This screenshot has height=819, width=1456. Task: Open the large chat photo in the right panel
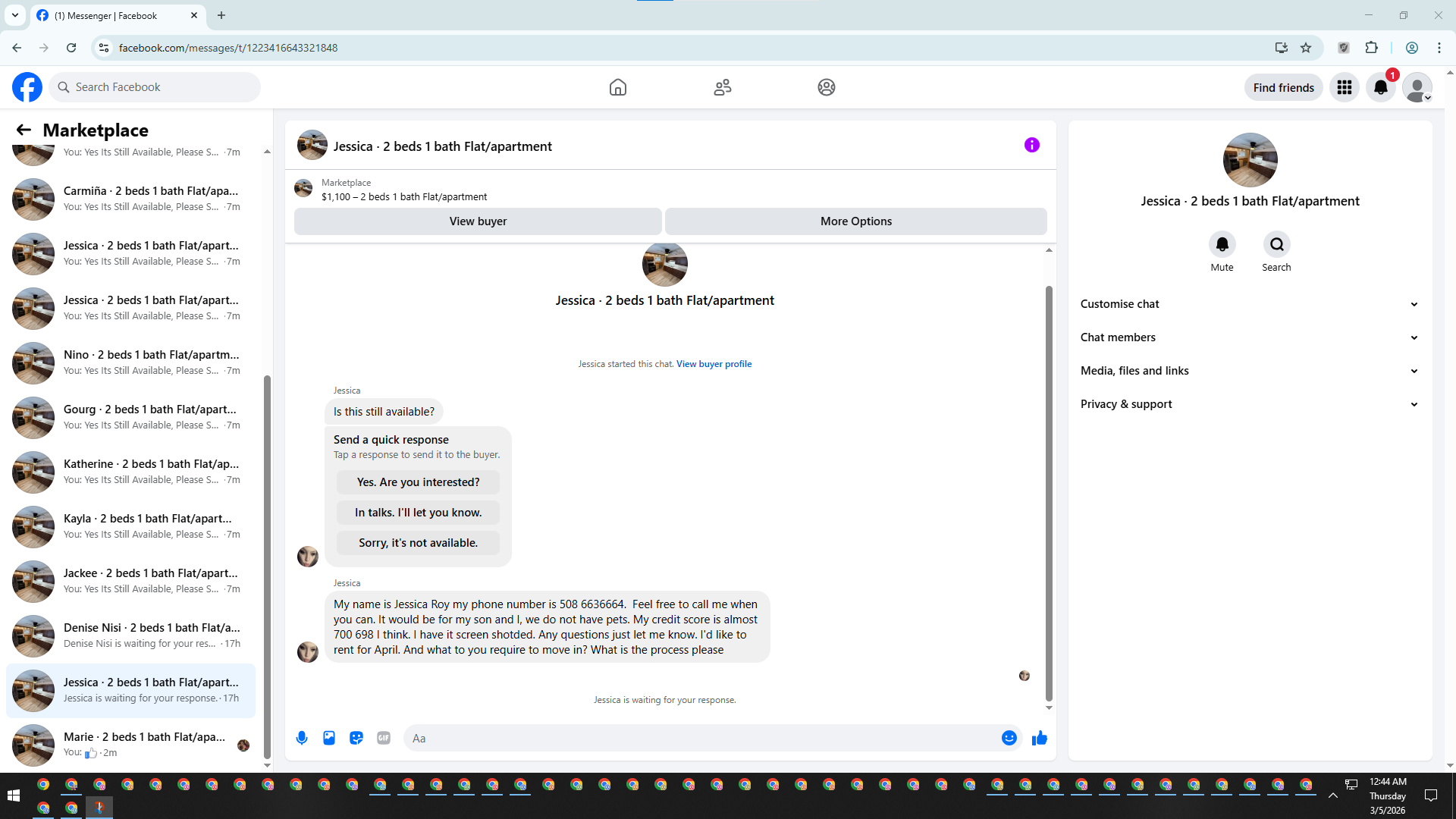1250,160
